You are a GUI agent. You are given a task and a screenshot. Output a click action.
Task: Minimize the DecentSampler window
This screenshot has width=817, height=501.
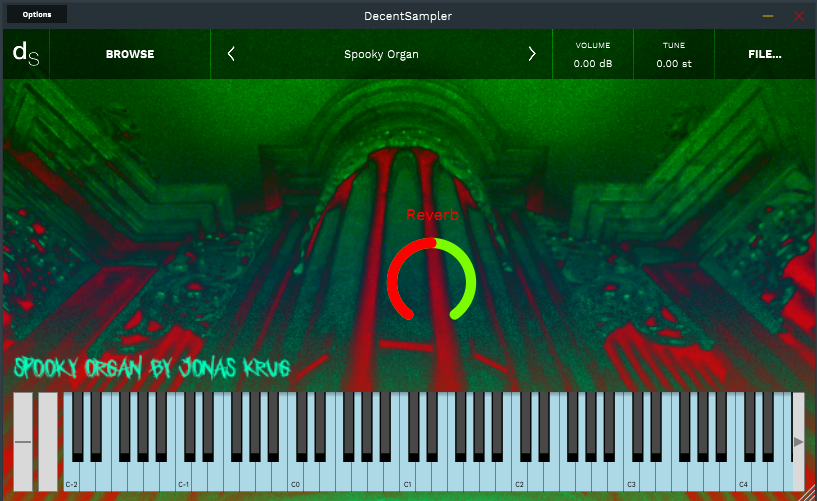(768, 16)
